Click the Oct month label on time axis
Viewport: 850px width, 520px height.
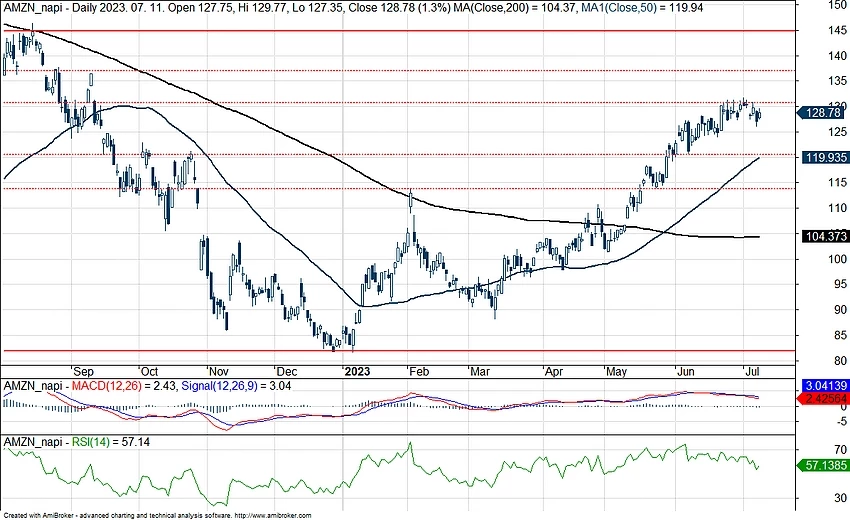coord(149,371)
